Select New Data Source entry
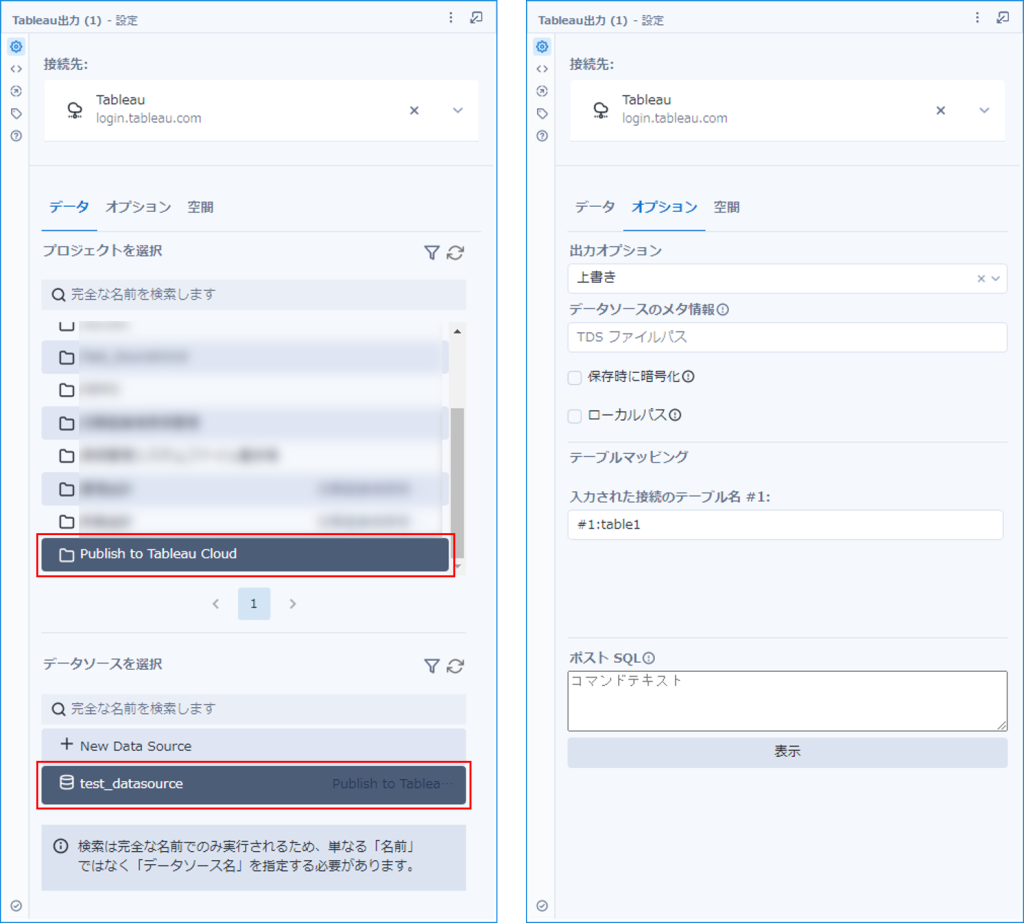1024x923 pixels. click(253, 746)
